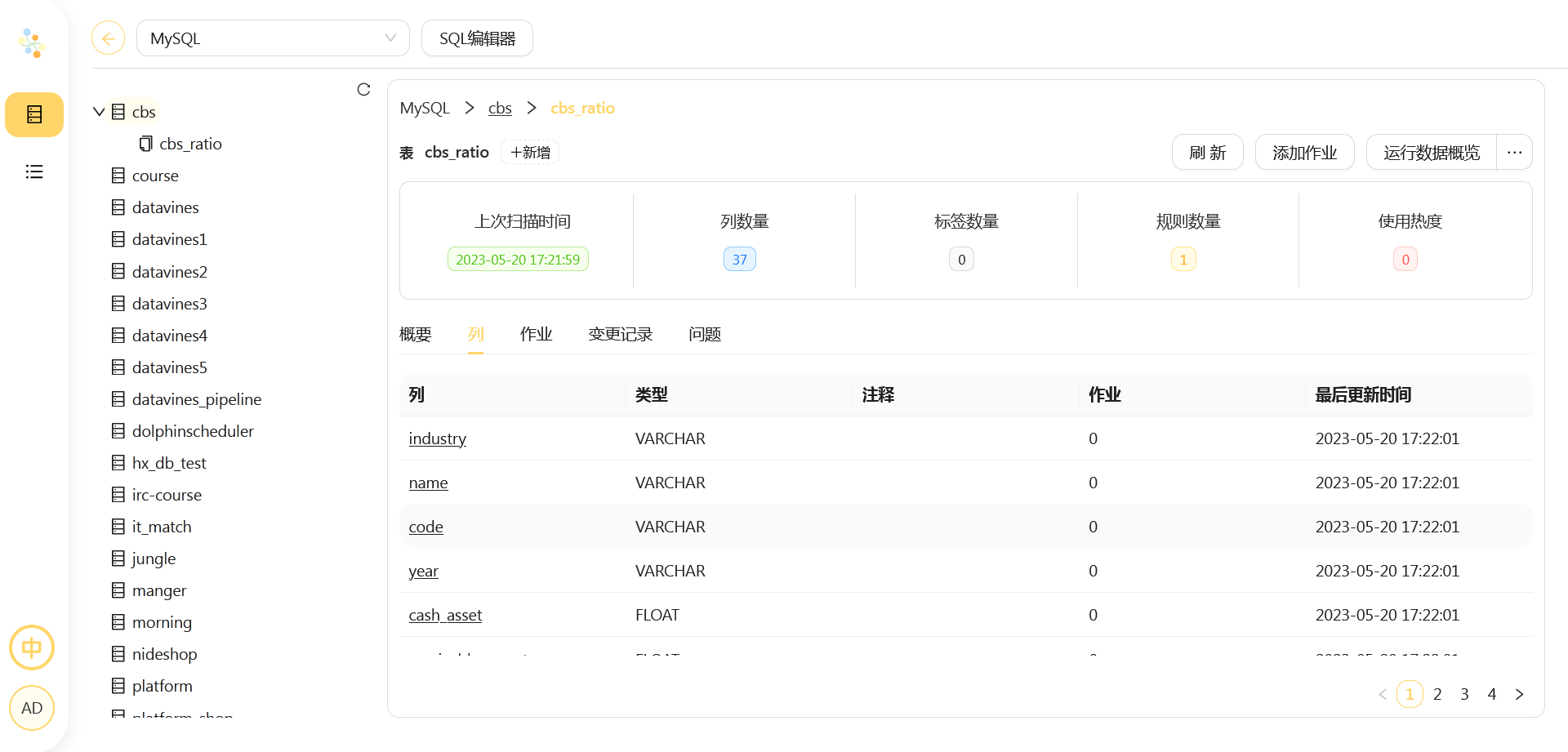Select the morning database
Viewport: 1568px width, 752px height.
click(x=162, y=622)
